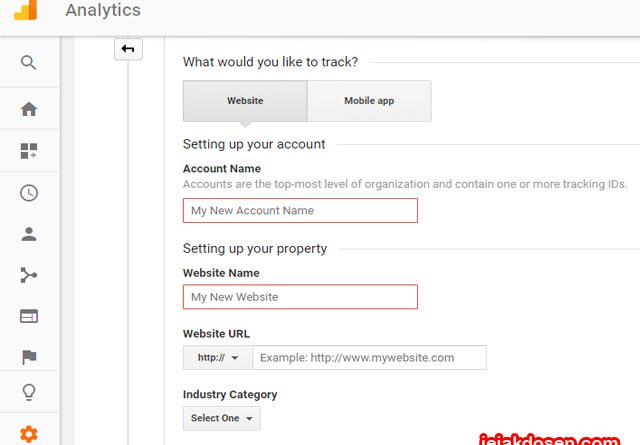Select the Website tracking tab
640x445 pixels.
[x=245, y=101]
